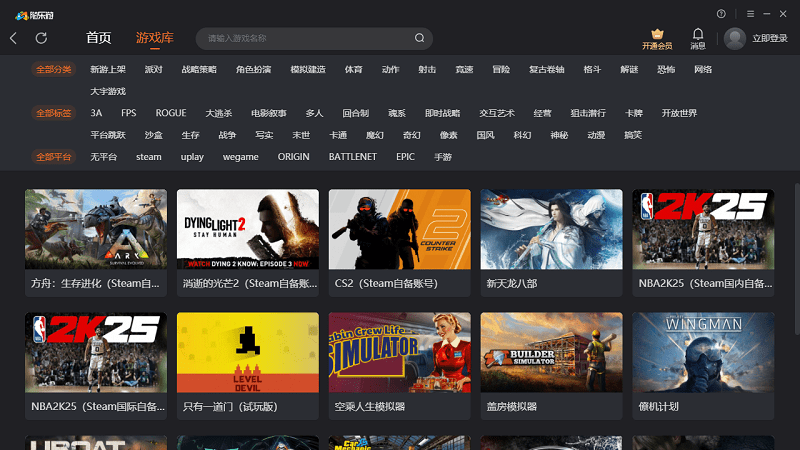Filter by 手游 platform
This screenshot has width=800, height=450.
point(443,157)
